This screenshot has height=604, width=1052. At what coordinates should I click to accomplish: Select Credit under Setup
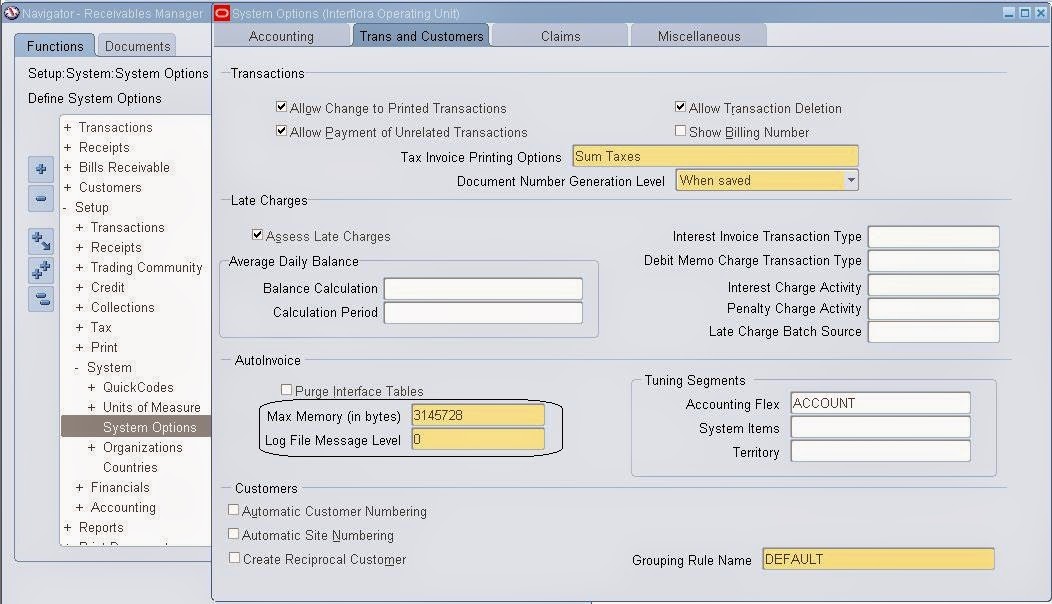pos(107,287)
